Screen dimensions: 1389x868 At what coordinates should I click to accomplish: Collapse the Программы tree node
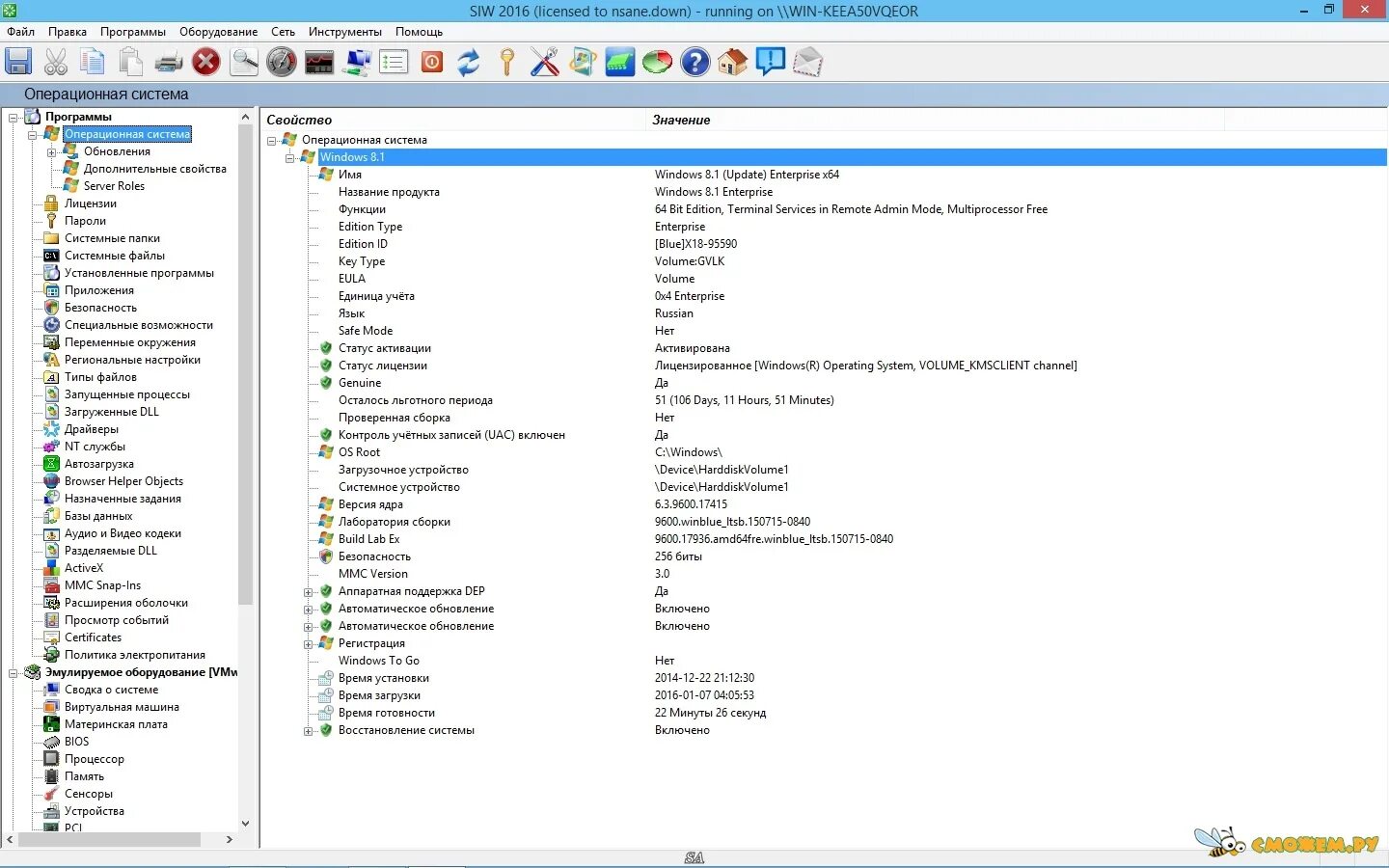[14, 117]
